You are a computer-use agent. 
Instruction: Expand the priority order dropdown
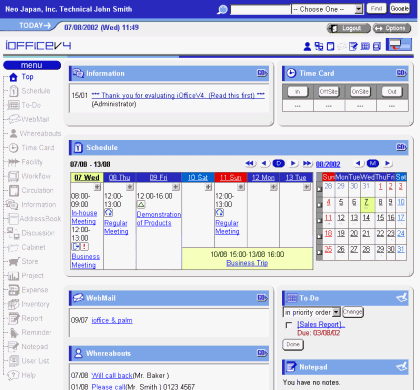click(x=312, y=312)
